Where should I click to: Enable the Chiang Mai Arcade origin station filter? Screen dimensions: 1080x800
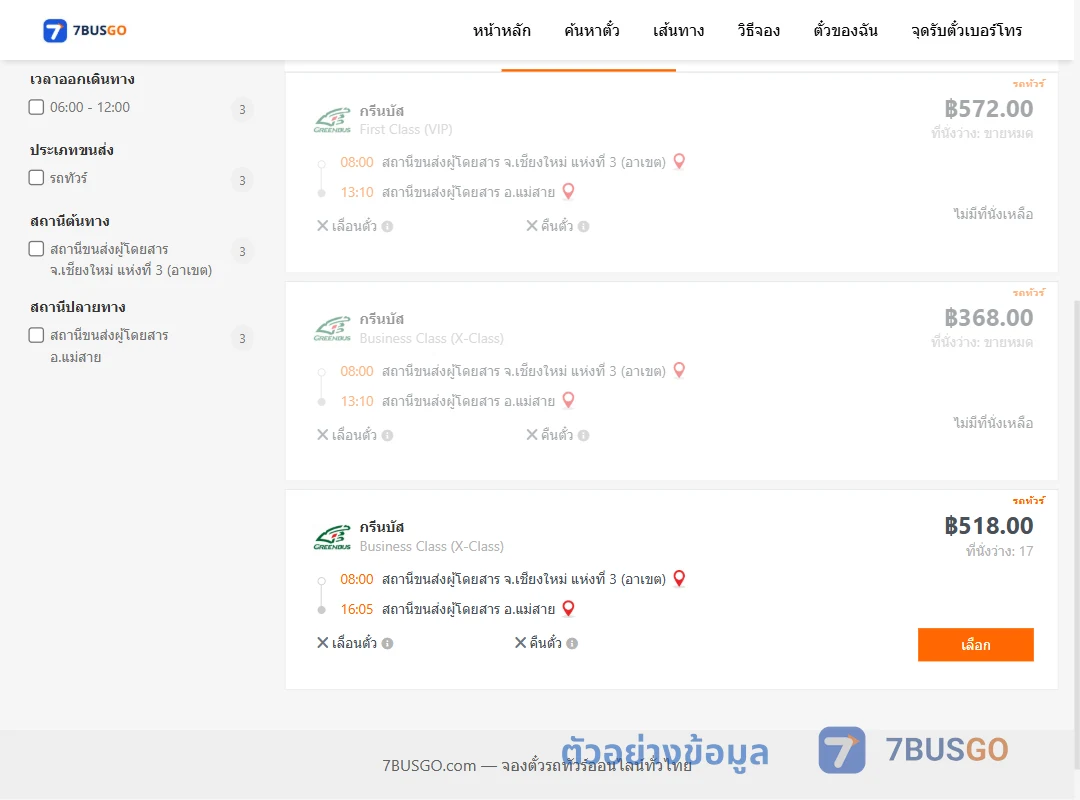[x=37, y=249]
